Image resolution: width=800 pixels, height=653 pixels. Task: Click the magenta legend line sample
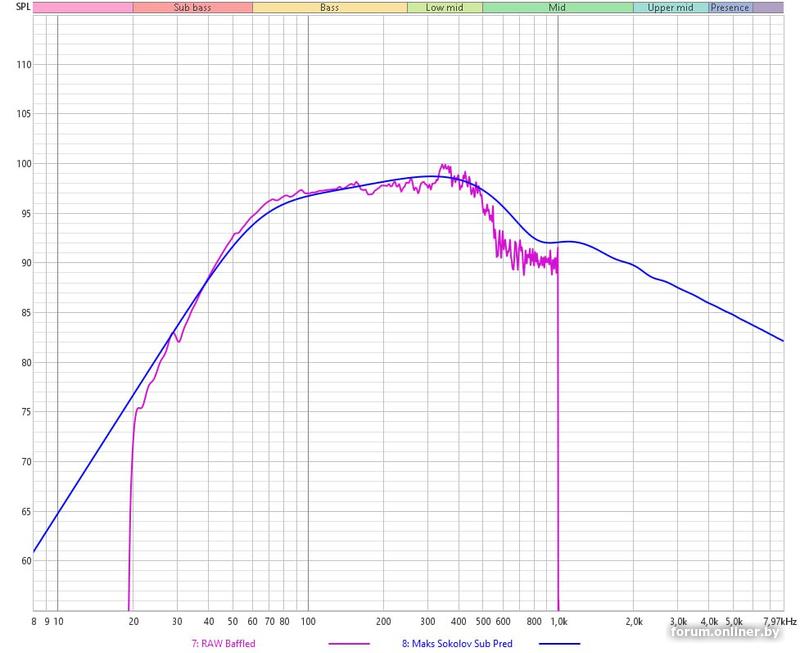(349, 644)
